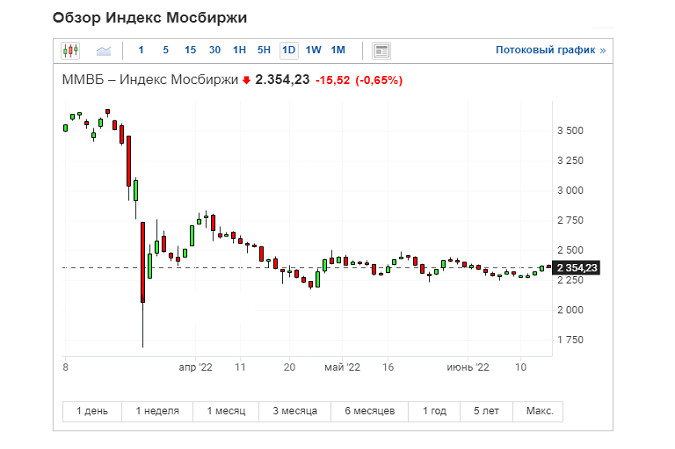The width and height of the screenshot is (675, 449).
Task: Show the 5 лет range
Action: (486, 411)
